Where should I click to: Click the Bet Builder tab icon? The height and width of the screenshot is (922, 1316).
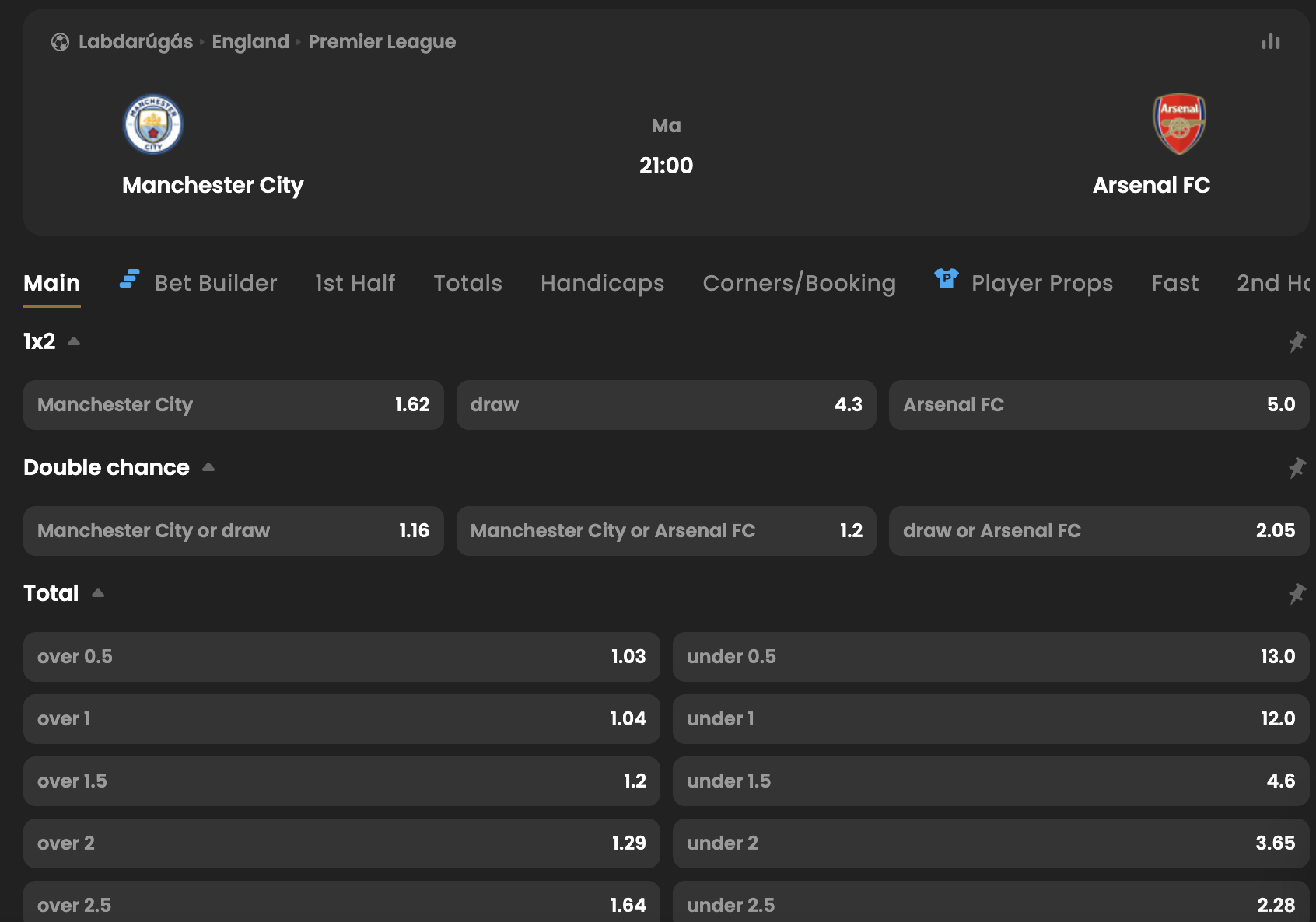[129, 279]
